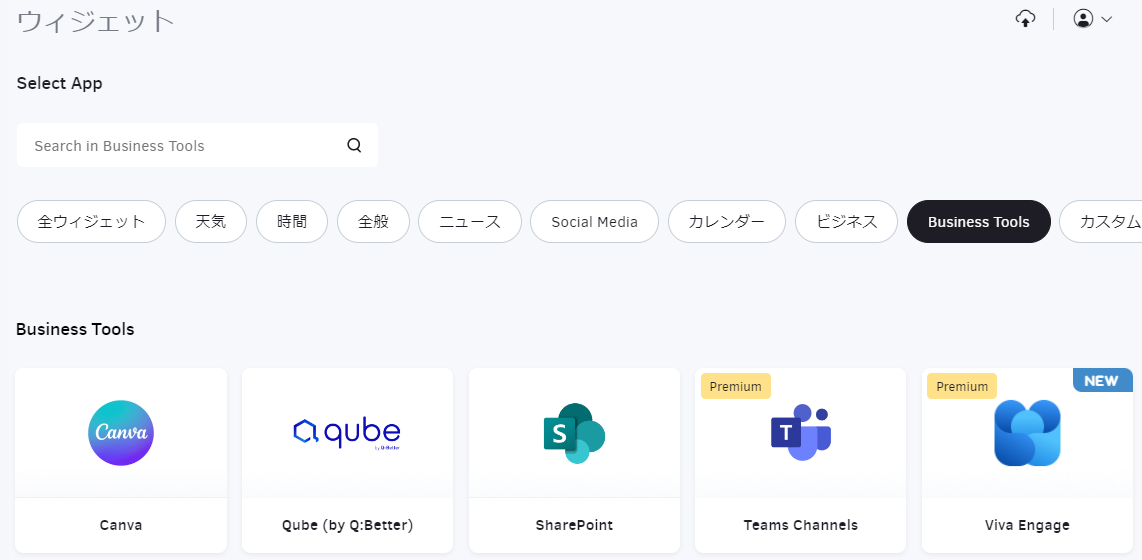Open the Viva Engage app icon
This screenshot has width=1142, height=560.
[x=1027, y=433]
